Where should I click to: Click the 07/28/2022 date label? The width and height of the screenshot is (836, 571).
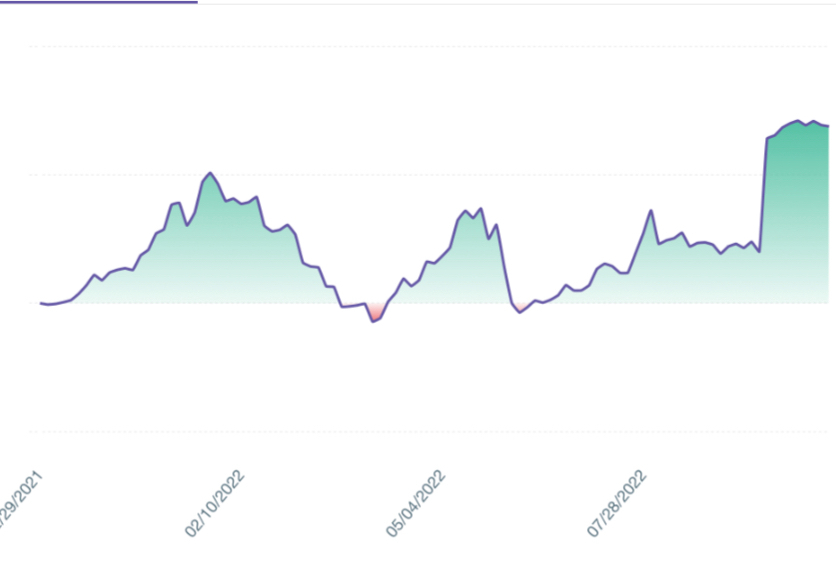click(x=616, y=503)
